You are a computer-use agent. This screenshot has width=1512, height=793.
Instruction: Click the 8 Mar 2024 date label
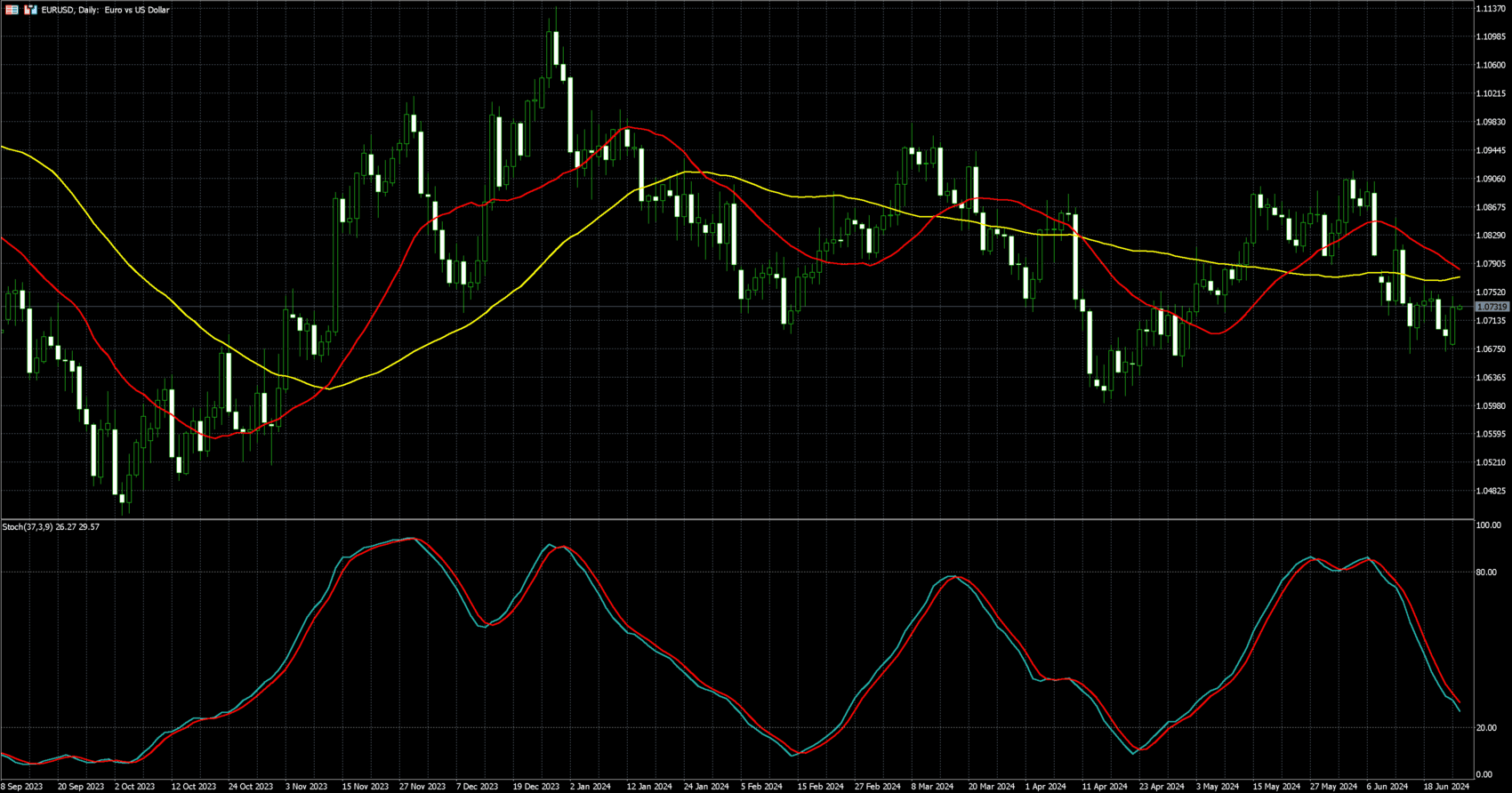pyautogui.click(x=931, y=787)
